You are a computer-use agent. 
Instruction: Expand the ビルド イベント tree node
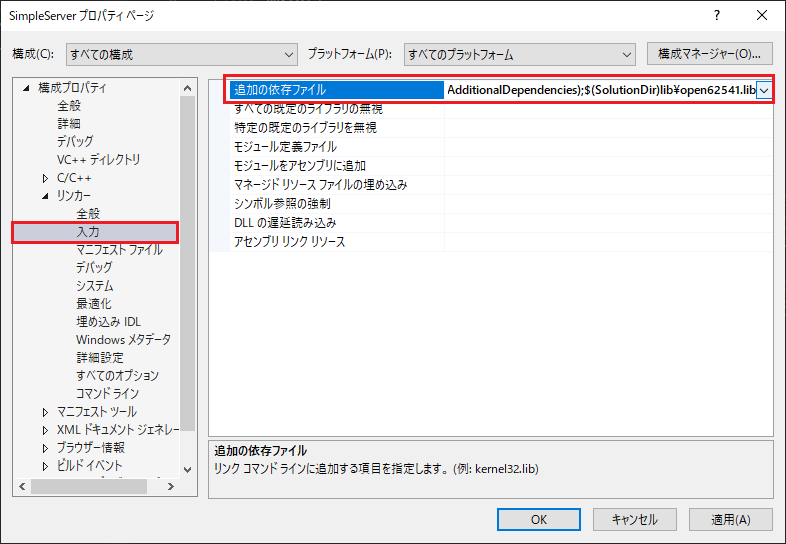click(x=45, y=466)
